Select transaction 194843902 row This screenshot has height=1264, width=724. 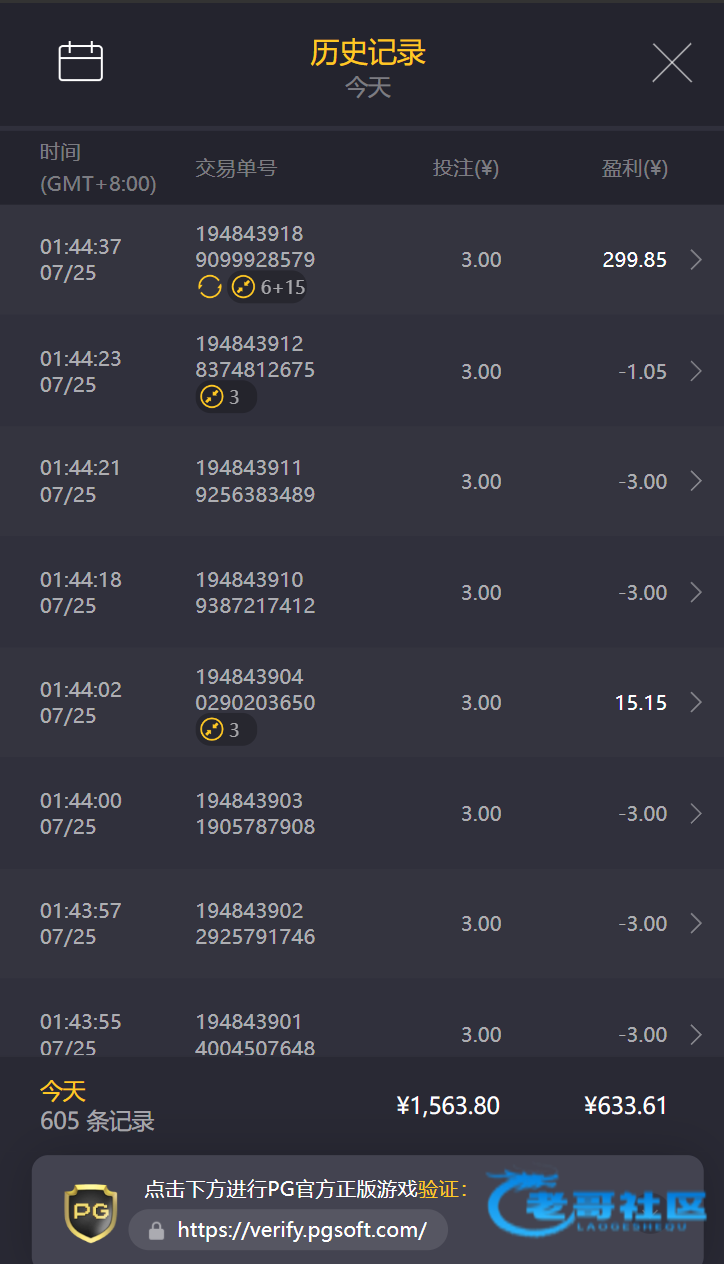[360, 924]
